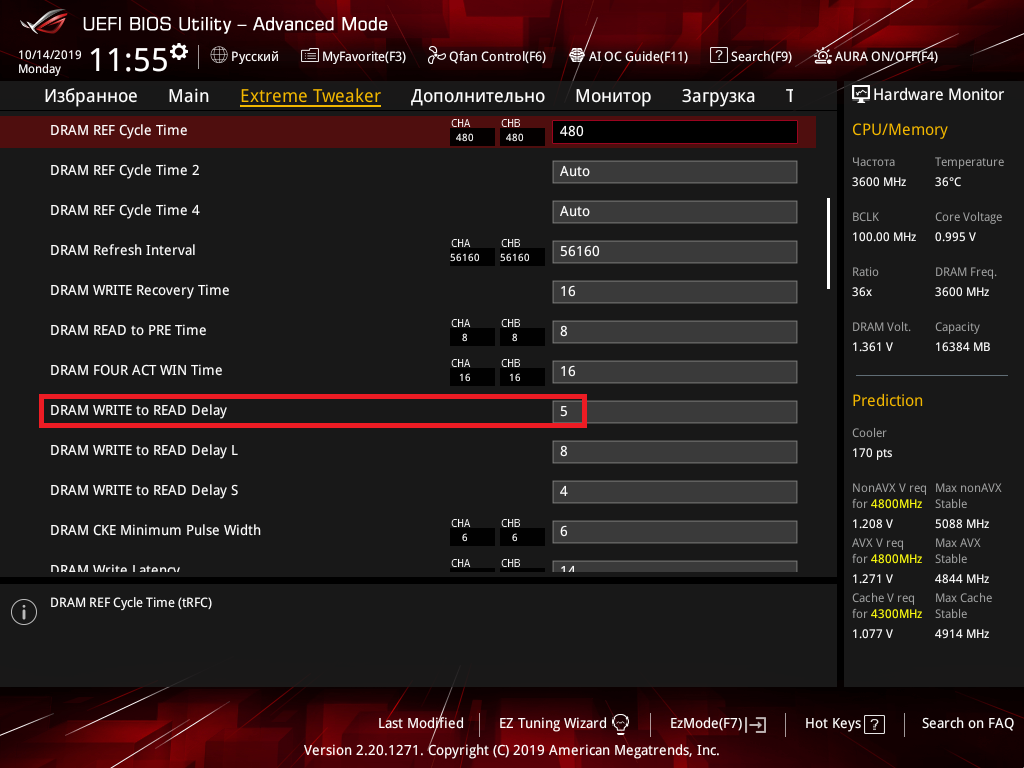Click the 170 pts Cooler score
This screenshot has width=1024, height=768.
[872, 453]
